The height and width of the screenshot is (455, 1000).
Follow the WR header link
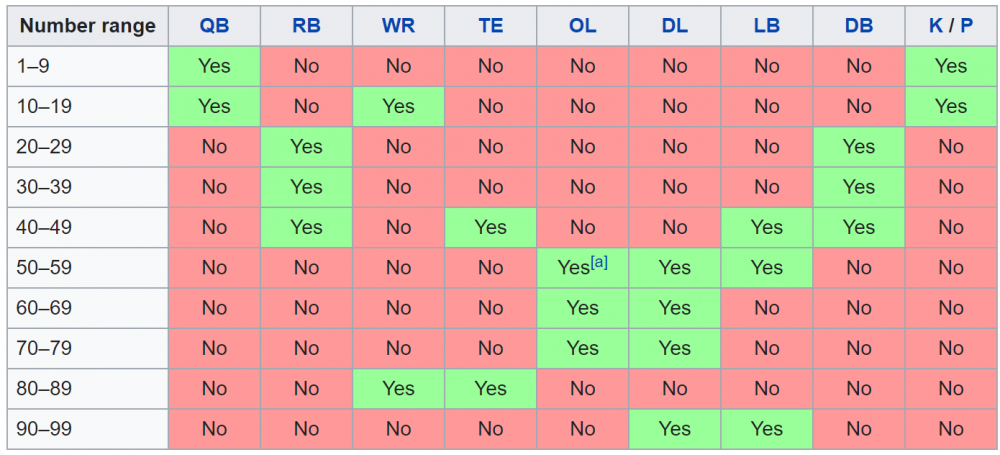[x=398, y=26]
